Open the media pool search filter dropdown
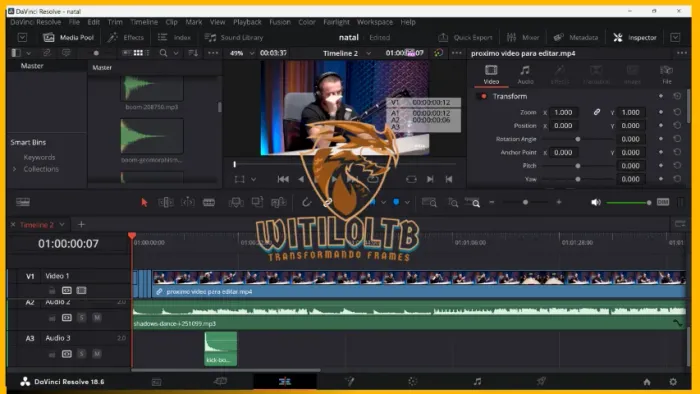 [176, 53]
